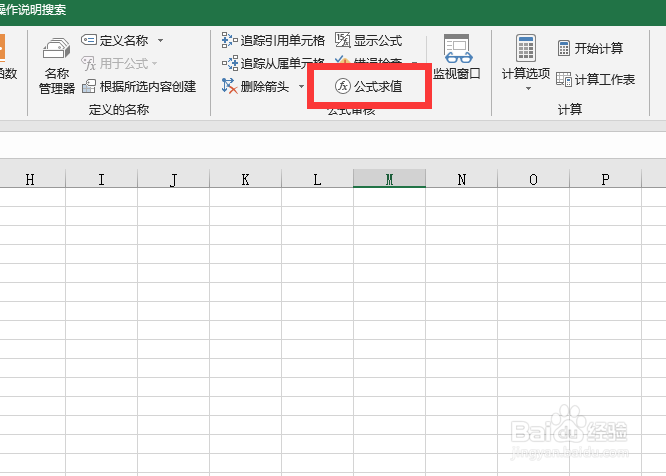Screen dimensions: 666x476
Task: Open Calculation Options (计算选项) menu
Action: pyautogui.click(x=526, y=63)
